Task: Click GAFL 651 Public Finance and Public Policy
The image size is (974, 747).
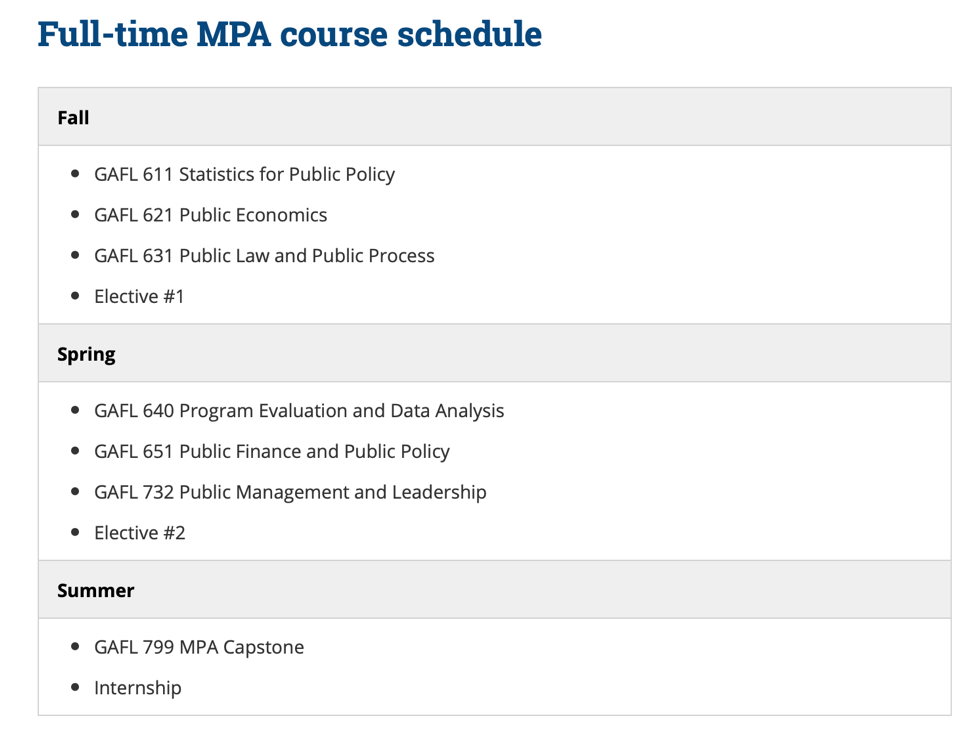Action: [x=271, y=451]
